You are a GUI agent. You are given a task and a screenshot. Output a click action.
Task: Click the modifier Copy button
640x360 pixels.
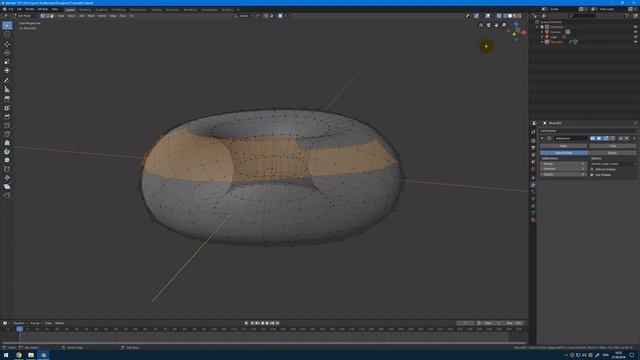612,146
